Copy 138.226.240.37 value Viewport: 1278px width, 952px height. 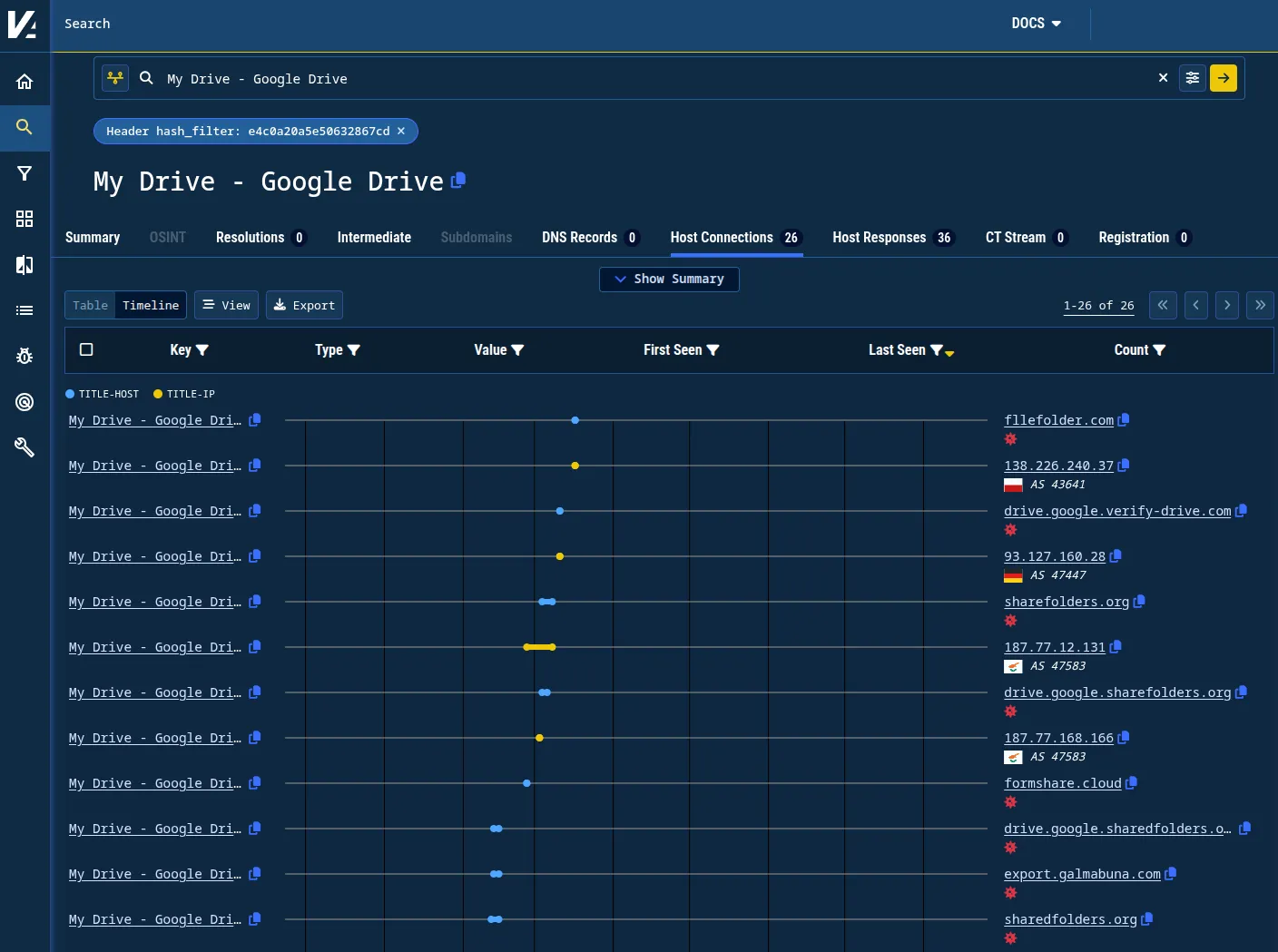[x=1124, y=465]
